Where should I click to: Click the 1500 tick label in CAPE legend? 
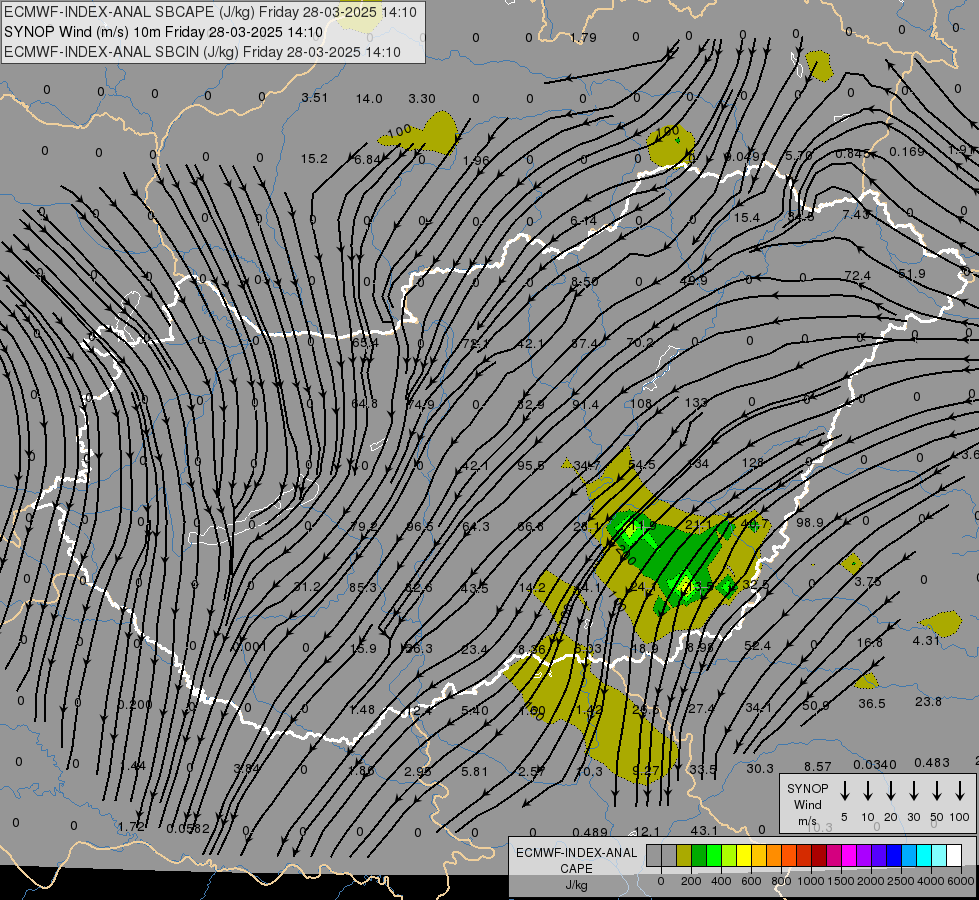tap(840, 881)
